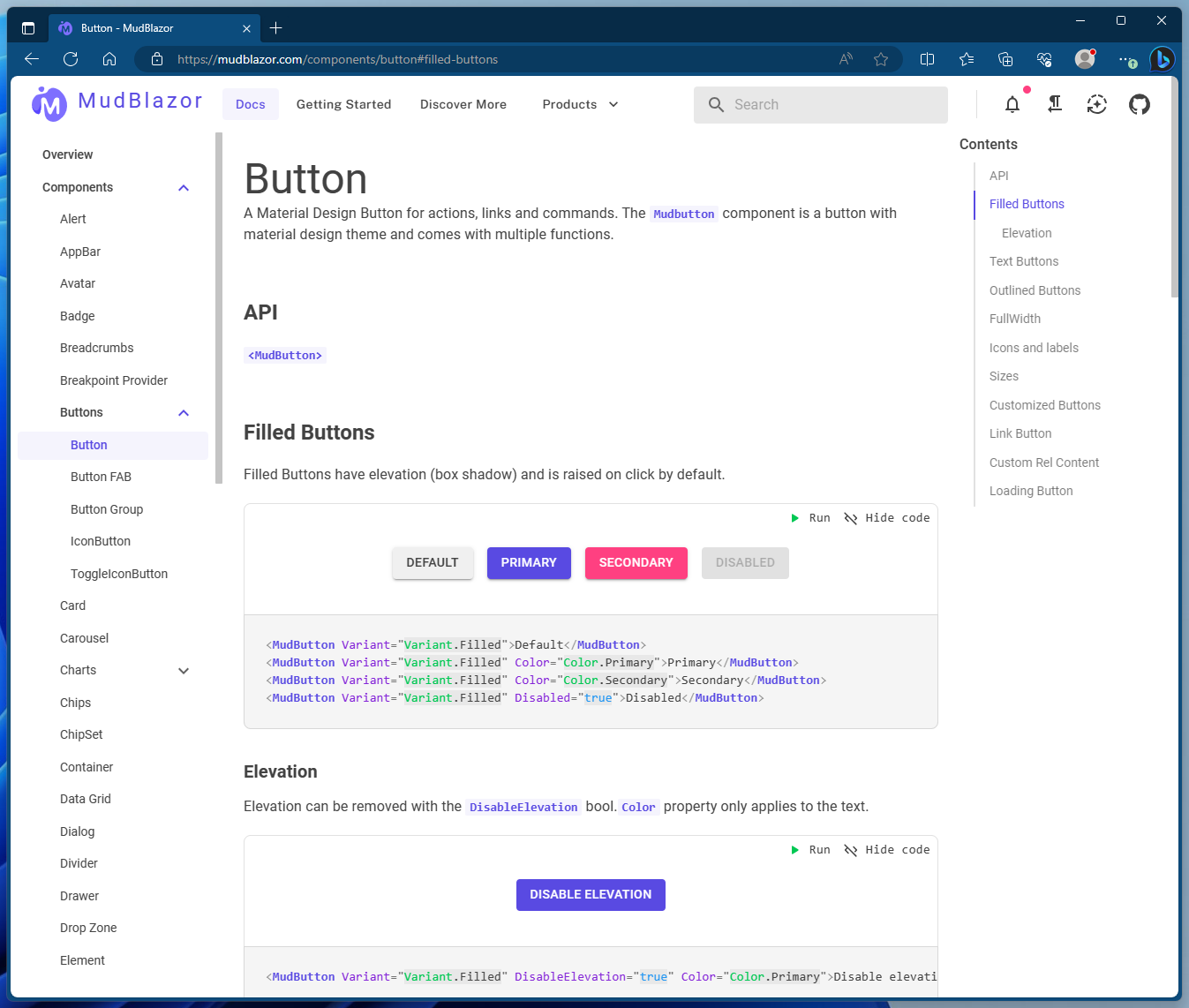This screenshot has width=1189, height=1008.
Task: Toggle right-to-left text direction
Action: pyautogui.click(x=1055, y=104)
